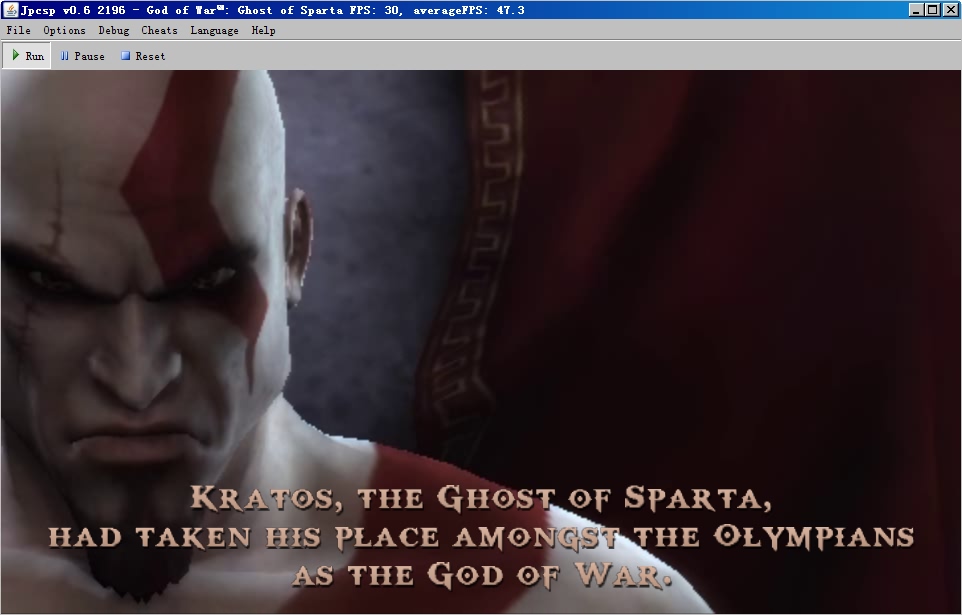This screenshot has width=962, height=615.
Task: Click the green Run play triangle icon
Action: point(16,56)
